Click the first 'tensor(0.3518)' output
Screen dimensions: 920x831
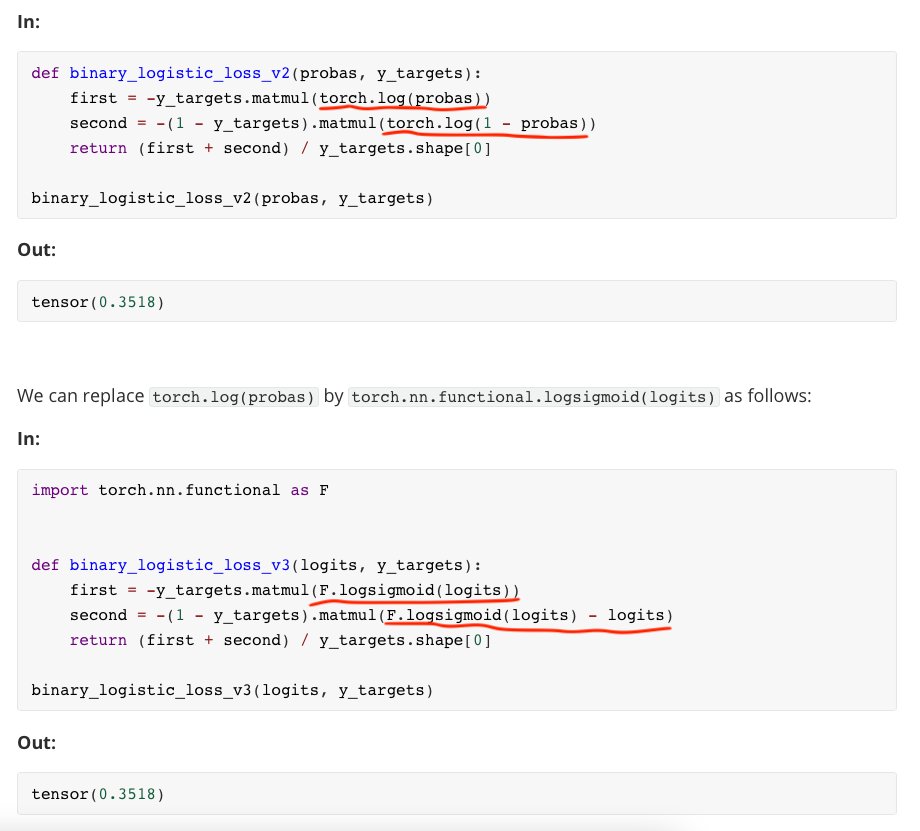click(x=97, y=302)
